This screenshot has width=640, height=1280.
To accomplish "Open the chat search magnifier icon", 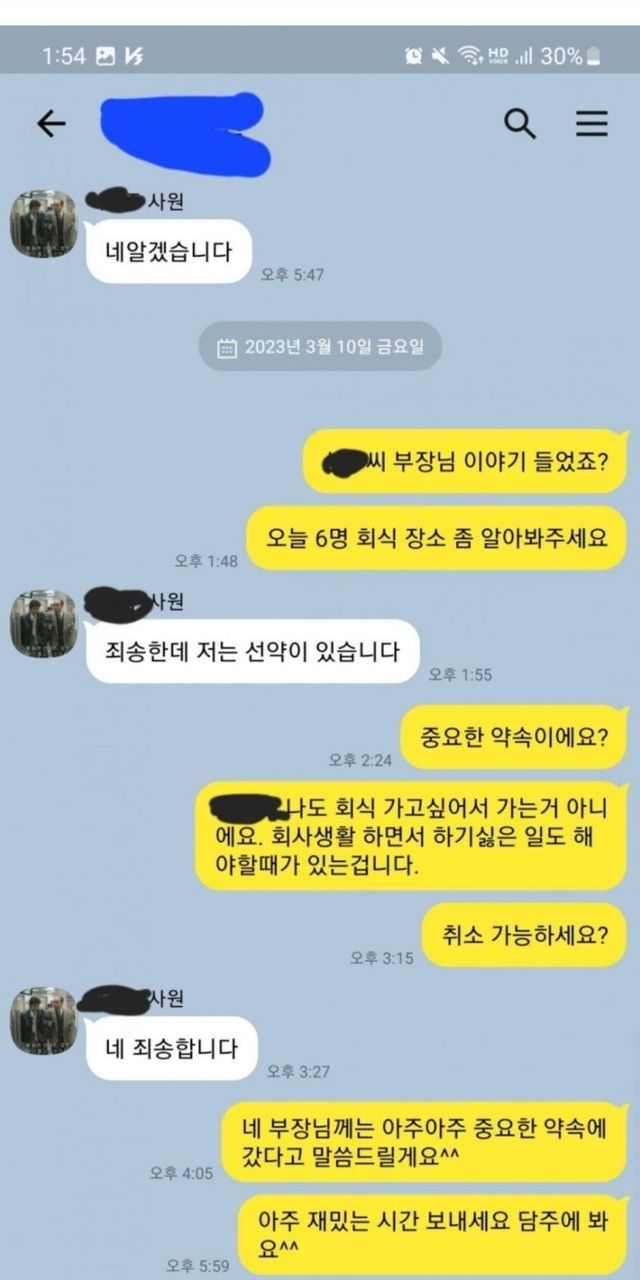I will pyautogui.click(x=519, y=123).
